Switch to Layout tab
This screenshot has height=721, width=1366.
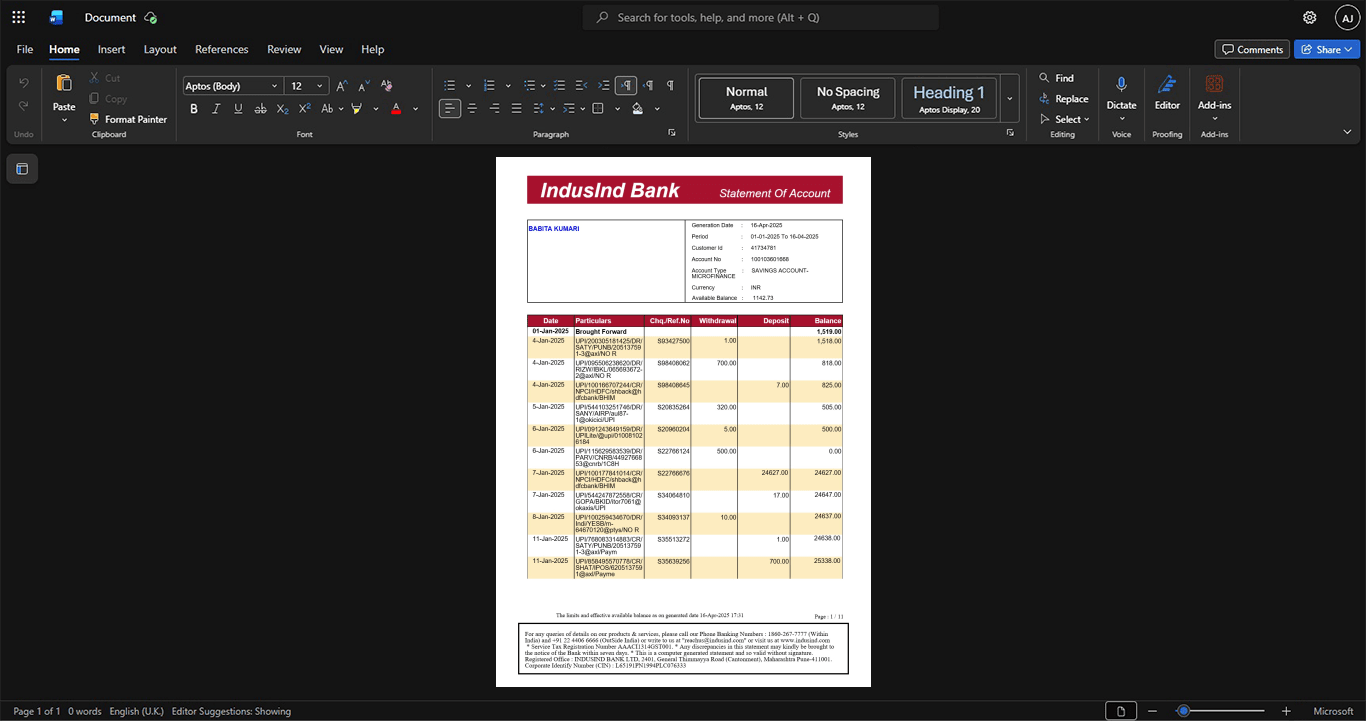pyautogui.click(x=160, y=49)
